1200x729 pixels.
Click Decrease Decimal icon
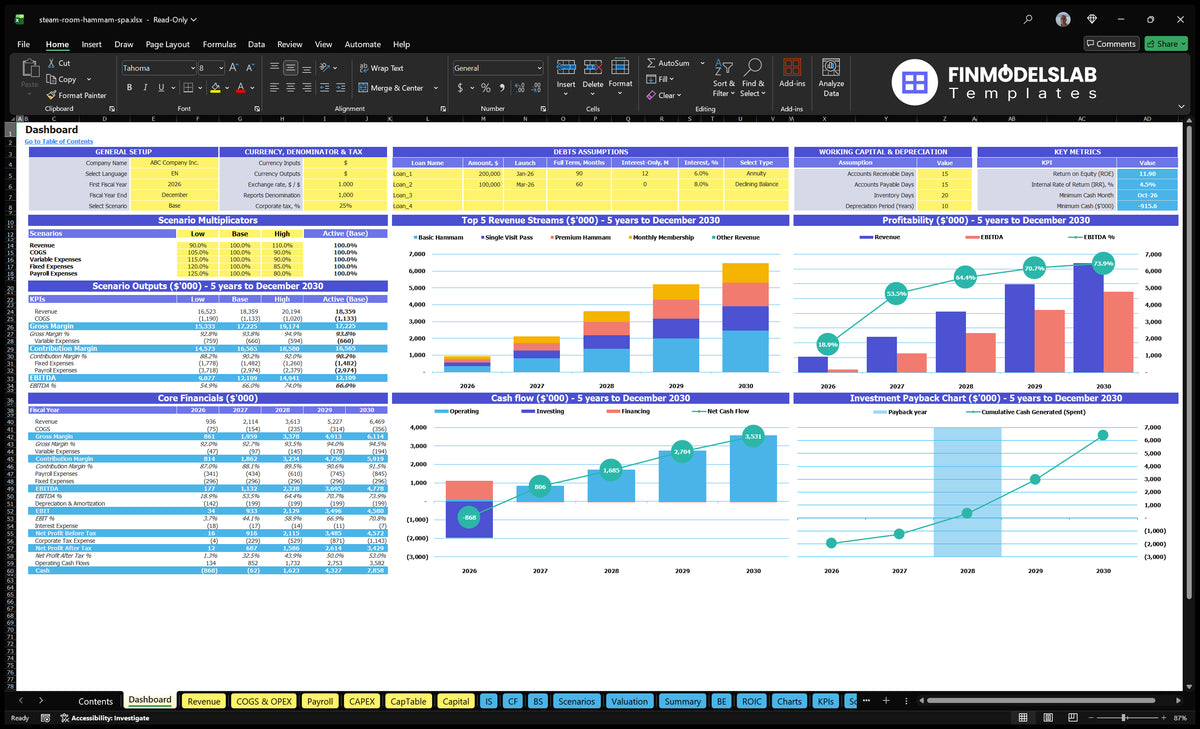pyautogui.click(x=537, y=88)
